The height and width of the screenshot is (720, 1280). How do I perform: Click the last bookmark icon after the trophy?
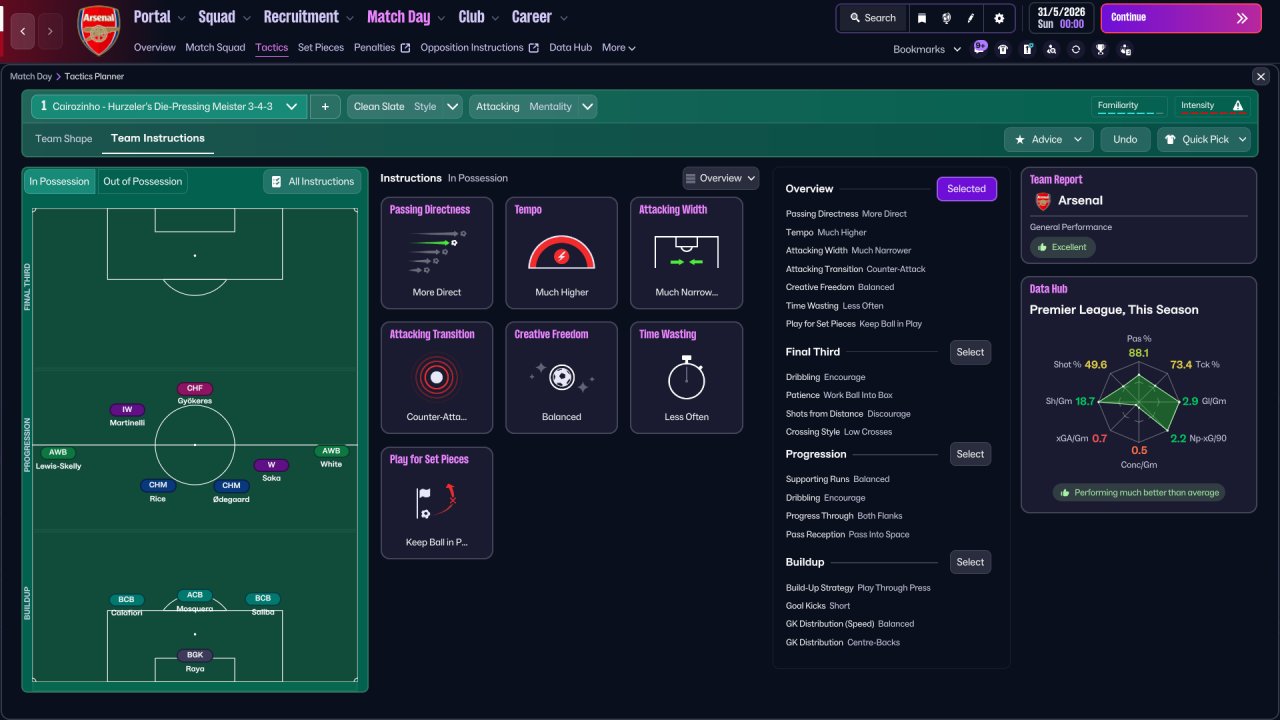point(1125,49)
